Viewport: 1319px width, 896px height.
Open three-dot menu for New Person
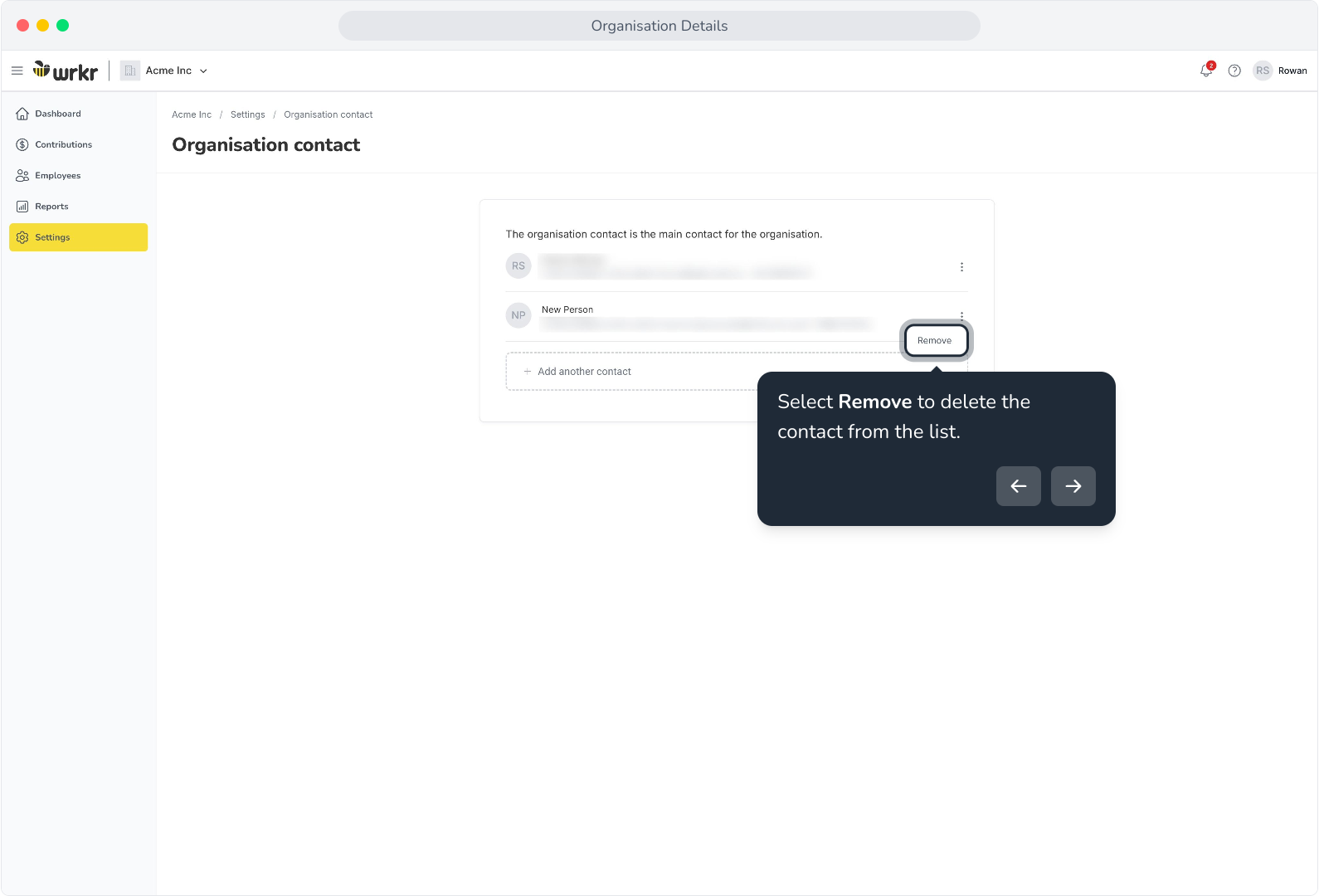(x=961, y=315)
